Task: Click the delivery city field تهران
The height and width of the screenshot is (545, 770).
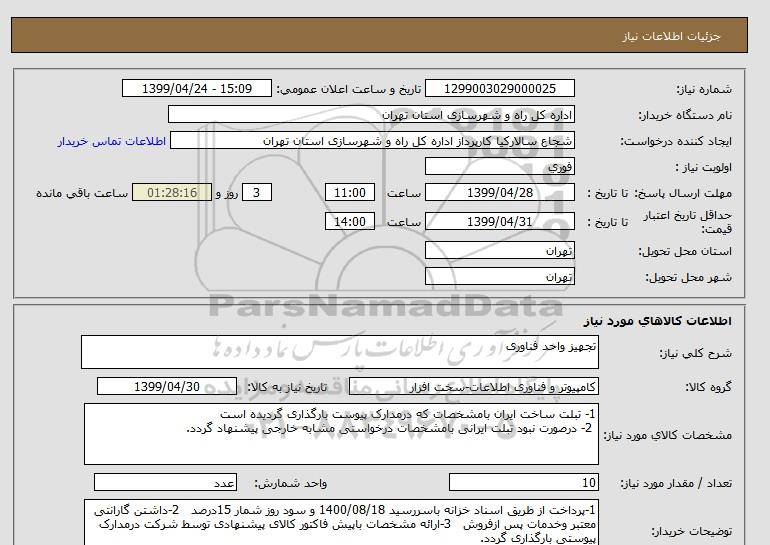Action: tap(499, 277)
